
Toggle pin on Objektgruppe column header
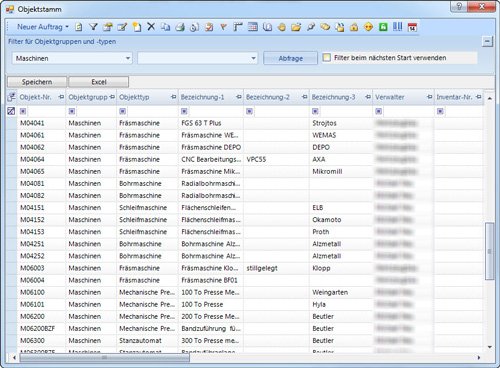click(x=112, y=97)
